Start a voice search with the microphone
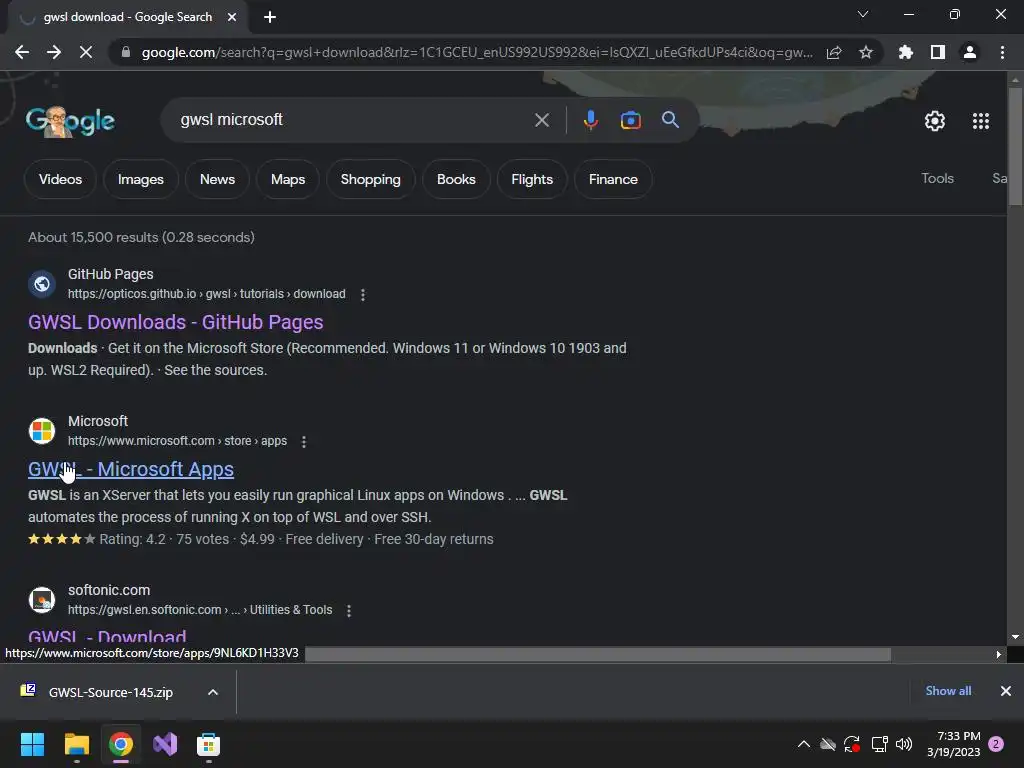Screen dimensions: 1024x768 pyautogui.click(x=590, y=120)
